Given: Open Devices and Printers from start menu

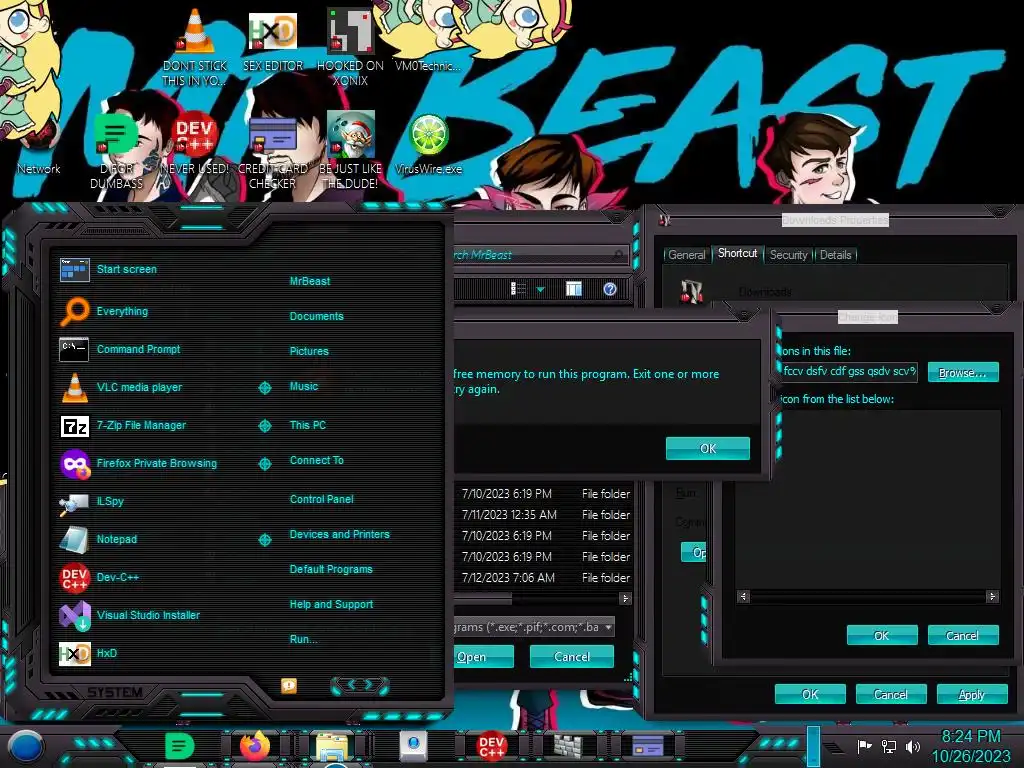Looking at the screenshot, I should [339, 534].
